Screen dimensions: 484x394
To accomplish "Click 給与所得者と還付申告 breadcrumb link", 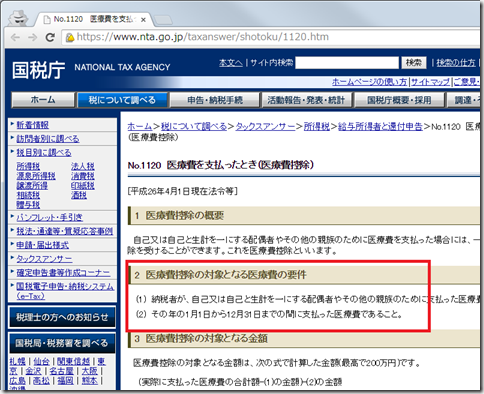I will click(380, 127).
